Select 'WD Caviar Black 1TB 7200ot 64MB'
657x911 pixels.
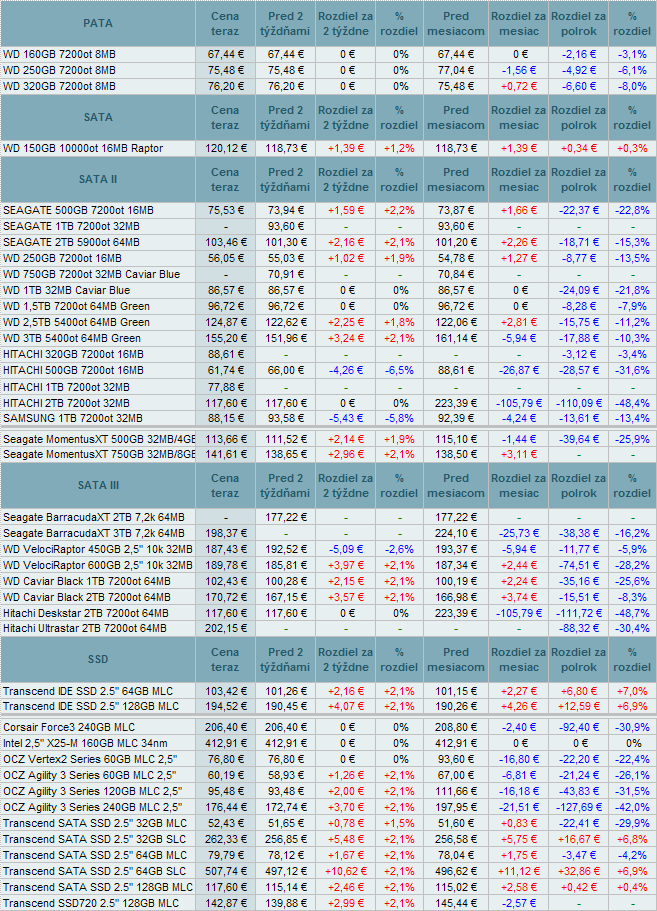coord(87,581)
